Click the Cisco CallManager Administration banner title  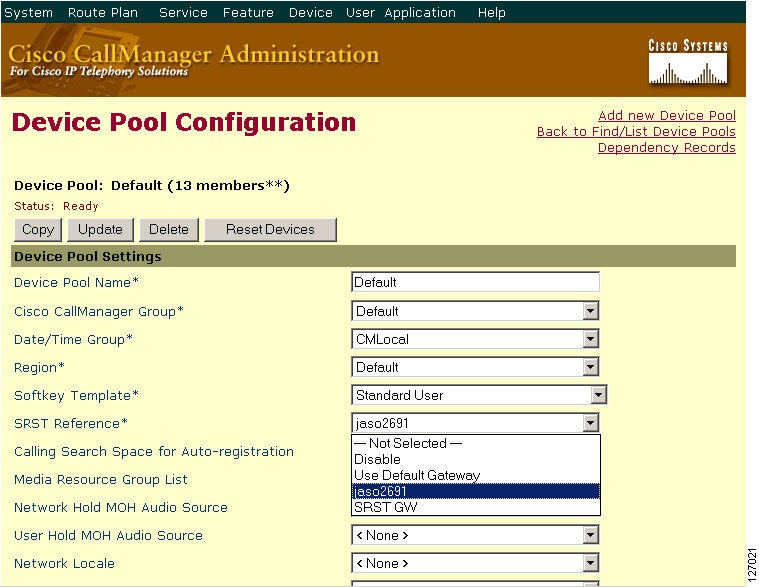point(194,54)
